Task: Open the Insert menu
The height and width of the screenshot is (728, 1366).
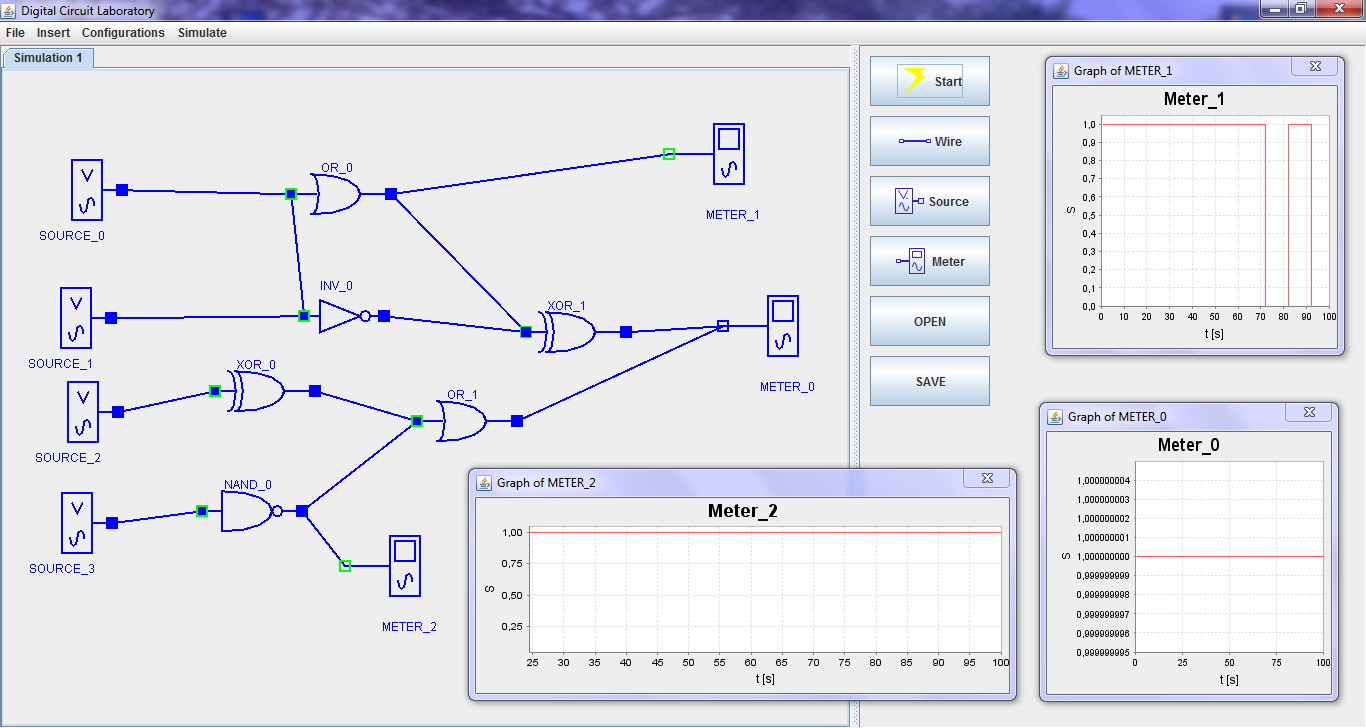Action: click(x=53, y=33)
